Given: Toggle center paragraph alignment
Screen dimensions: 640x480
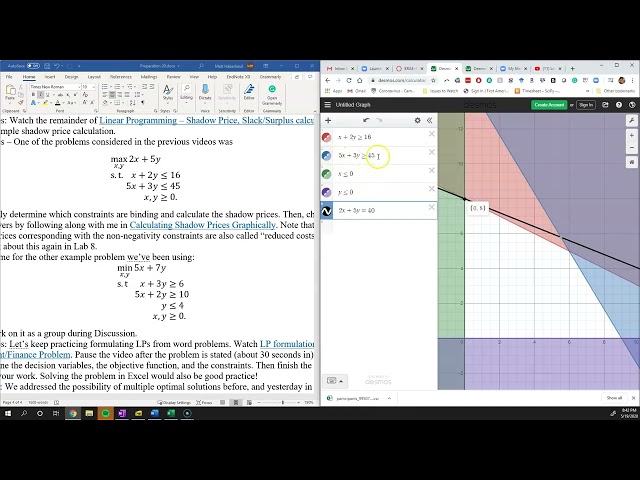Looking at the screenshot, I should pyautogui.click(x=112, y=95).
